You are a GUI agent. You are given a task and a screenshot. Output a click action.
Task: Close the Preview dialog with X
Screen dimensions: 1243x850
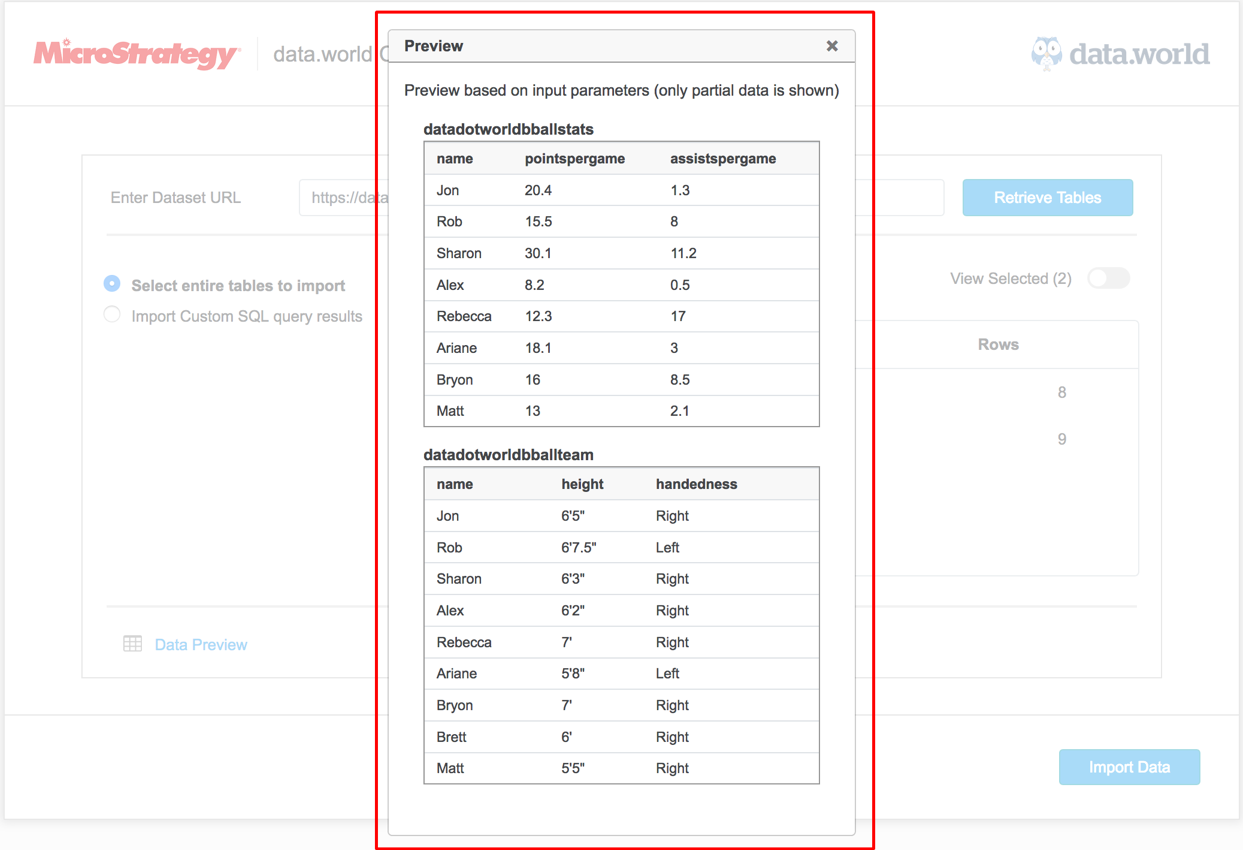click(832, 46)
